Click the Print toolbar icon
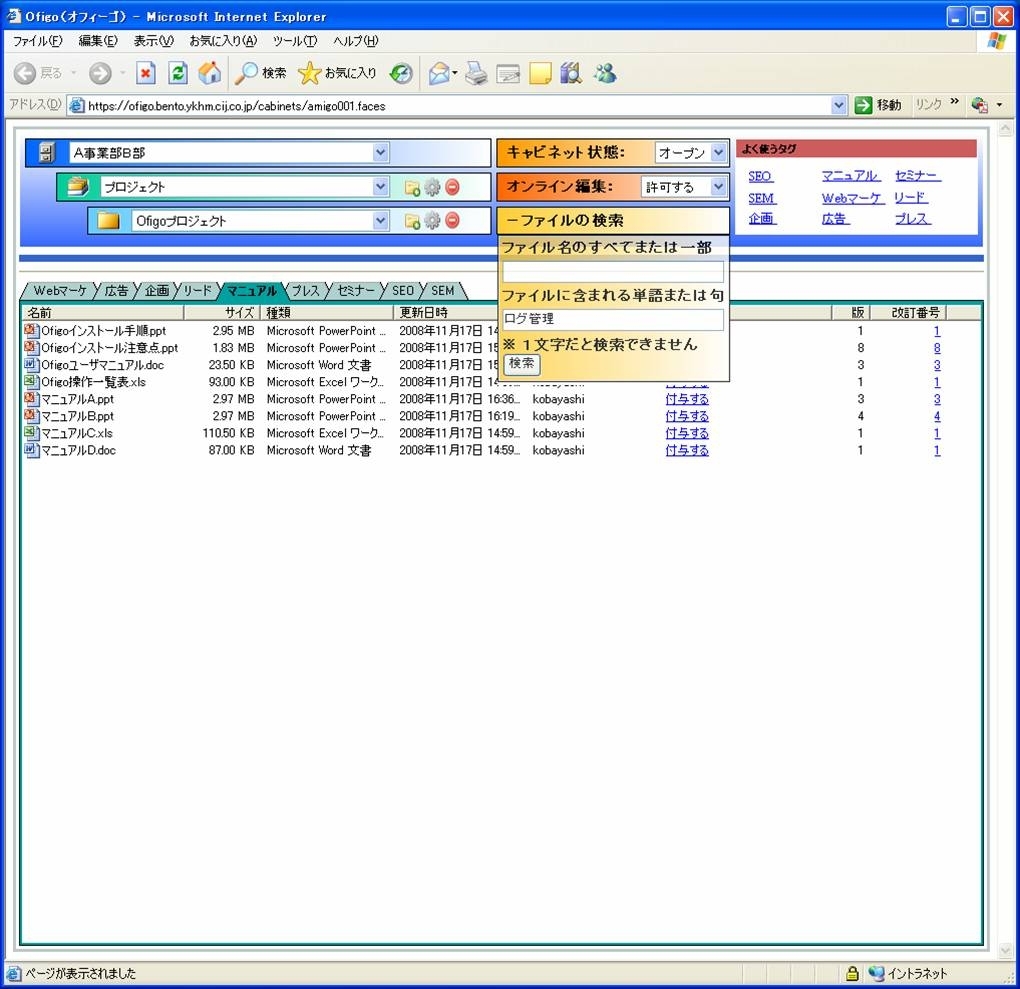This screenshot has height=989, width=1020. [x=476, y=73]
